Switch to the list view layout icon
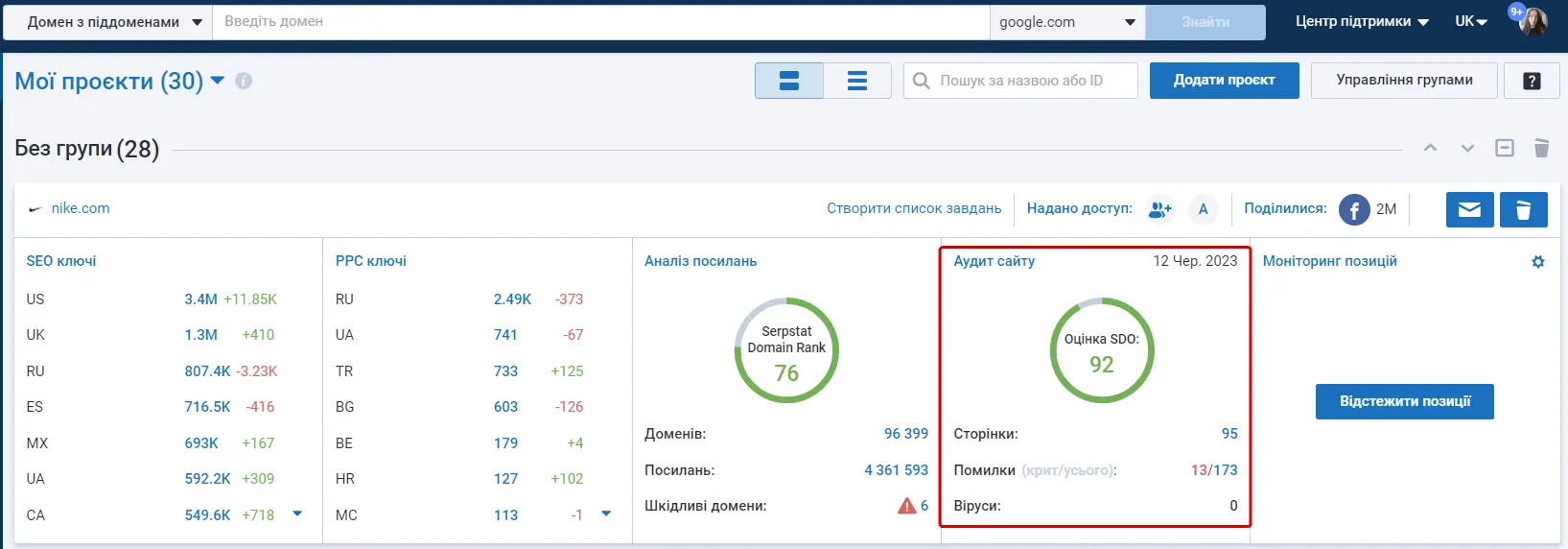1568x549 pixels. click(x=857, y=81)
